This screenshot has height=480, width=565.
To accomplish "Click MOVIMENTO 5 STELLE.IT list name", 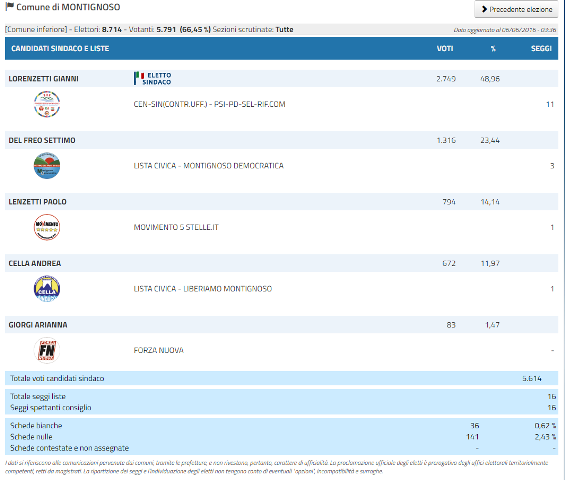I will [x=176, y=227].
